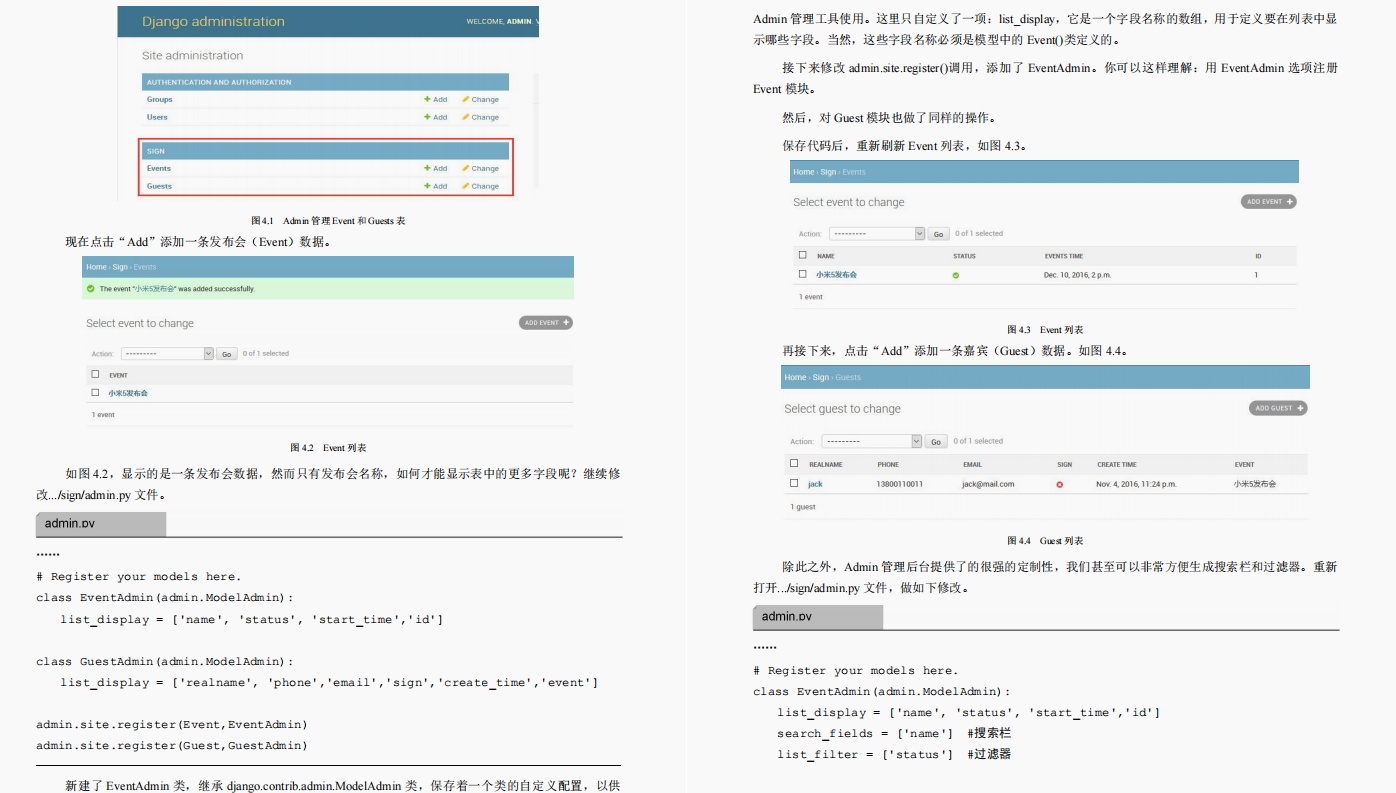Viewport: 1396px width, 793px height.
Task: Click the Home breadcrumb above Select guest to change
Action: tap(795, 377)
